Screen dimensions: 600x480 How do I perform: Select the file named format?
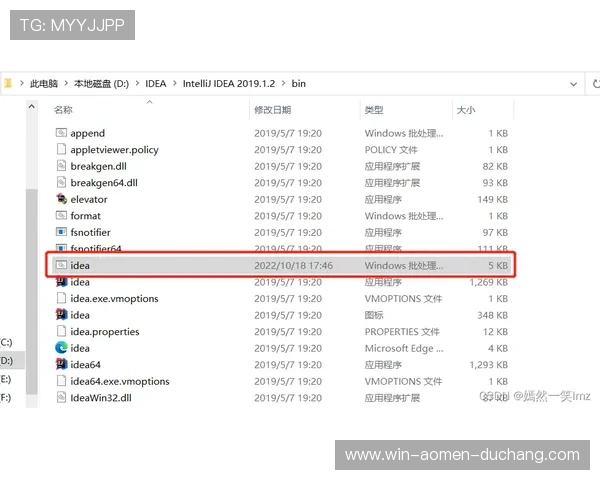(85, 216)
